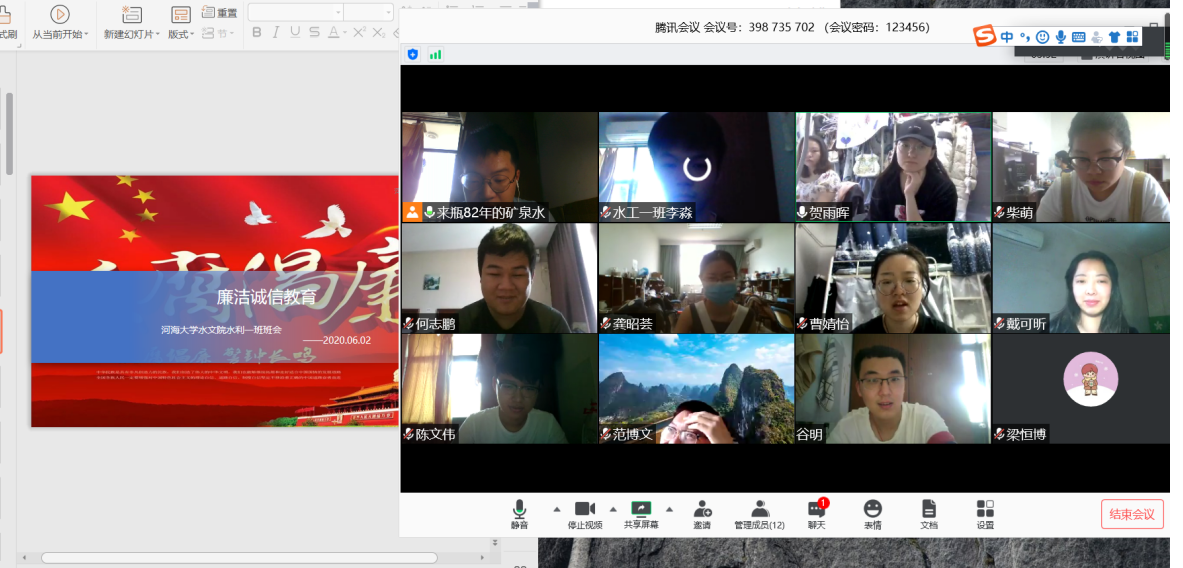
Task: Open the invite (邀请) option
Action: 702,514
